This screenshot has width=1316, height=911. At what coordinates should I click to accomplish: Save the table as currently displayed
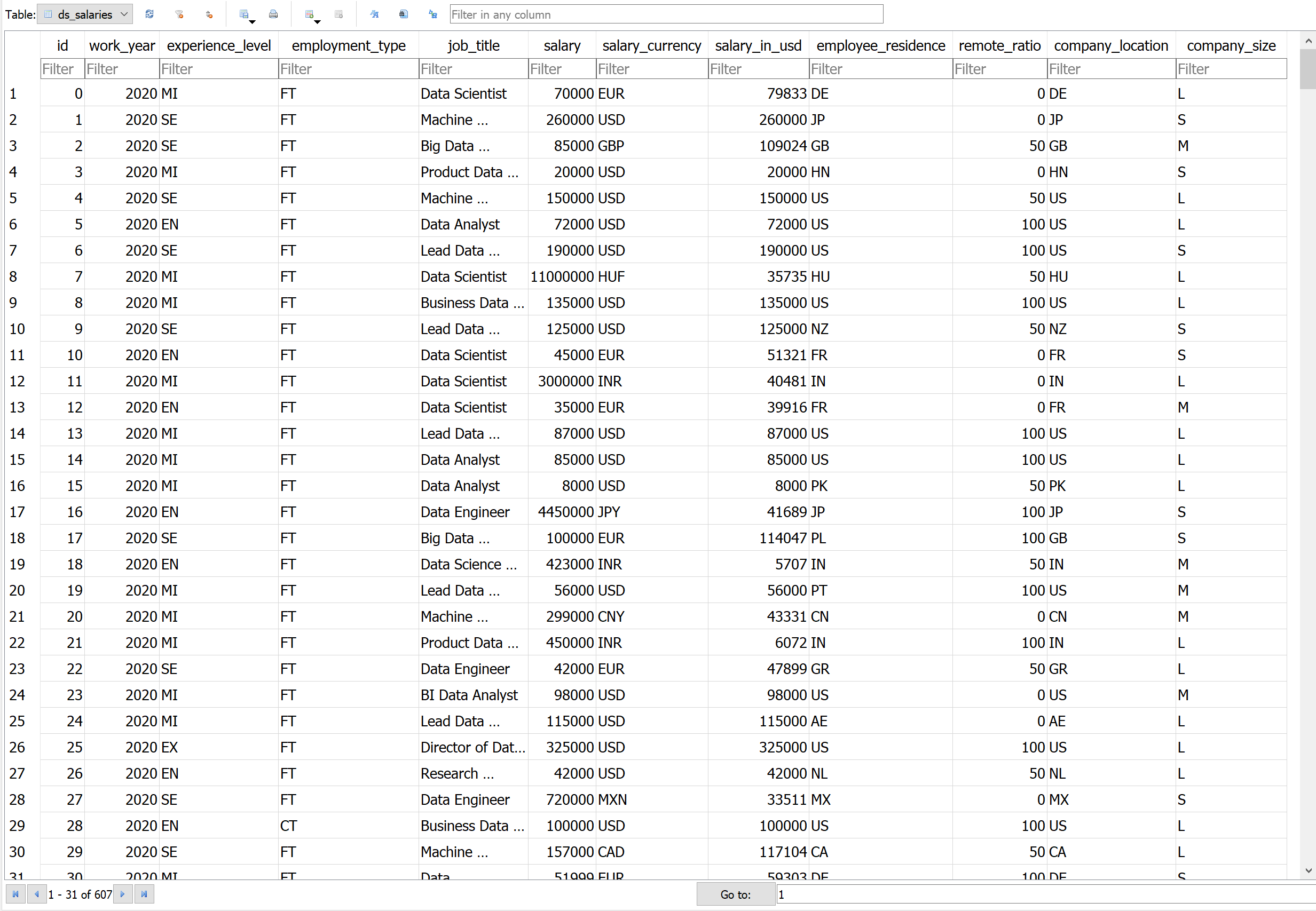click(244, 14)
